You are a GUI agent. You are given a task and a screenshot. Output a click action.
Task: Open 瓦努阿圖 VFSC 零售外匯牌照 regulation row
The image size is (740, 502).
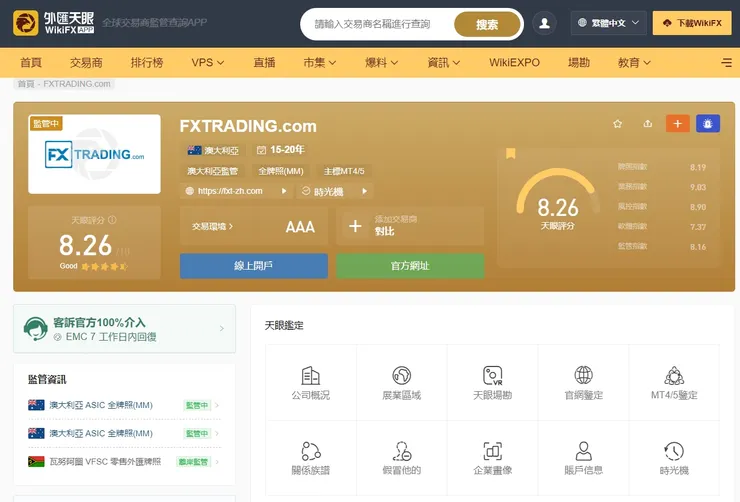click(x=124, y=461)
